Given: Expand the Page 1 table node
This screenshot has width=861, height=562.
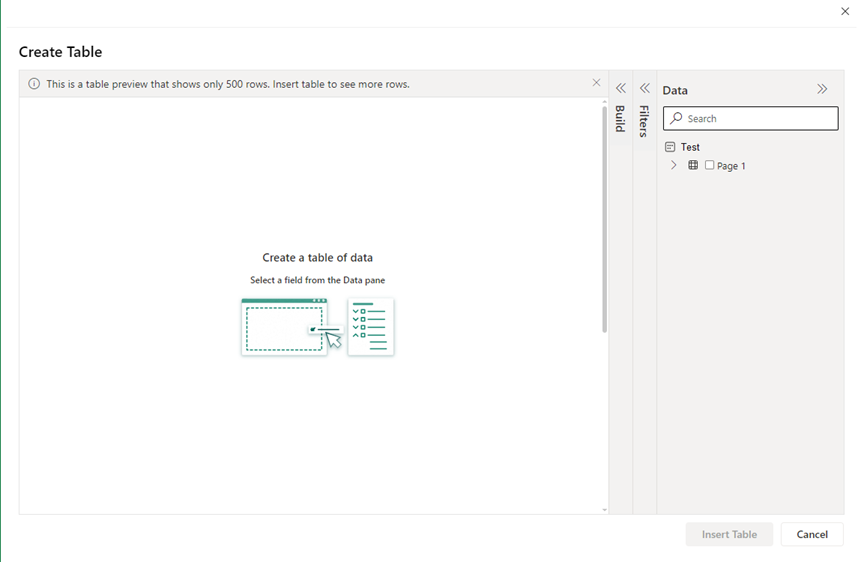Looking at the screenshot, I should [674, 165].
